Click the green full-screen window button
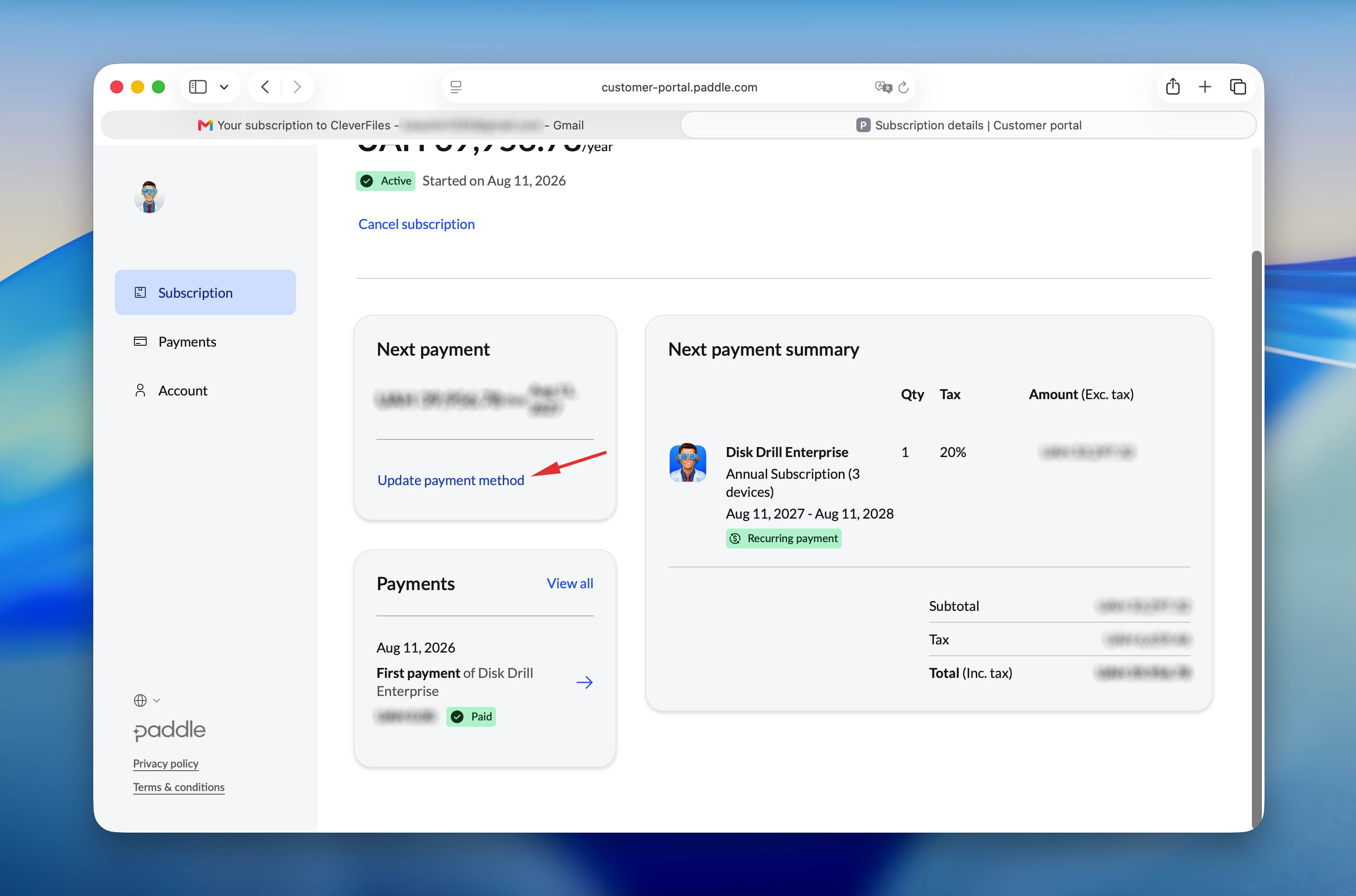Viewport: 1356px width, 896px height. [158, 87]
